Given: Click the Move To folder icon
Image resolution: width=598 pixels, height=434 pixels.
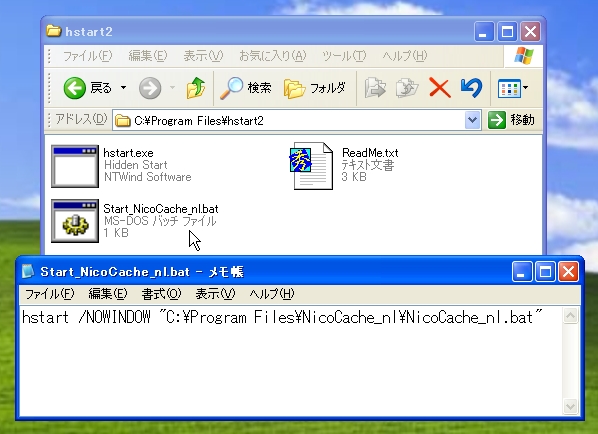Looking at the screenshot, I should [x=375, y=88].
